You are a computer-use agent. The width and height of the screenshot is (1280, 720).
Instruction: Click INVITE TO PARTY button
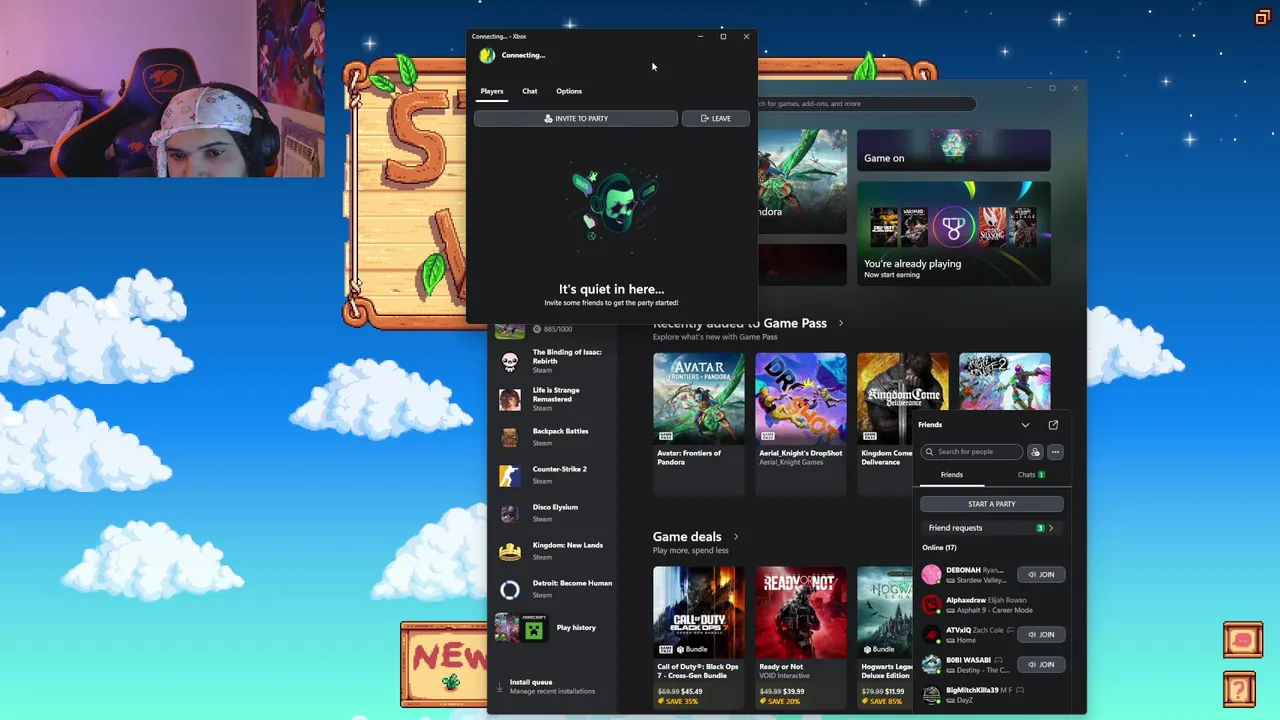(x=576, y=119)
